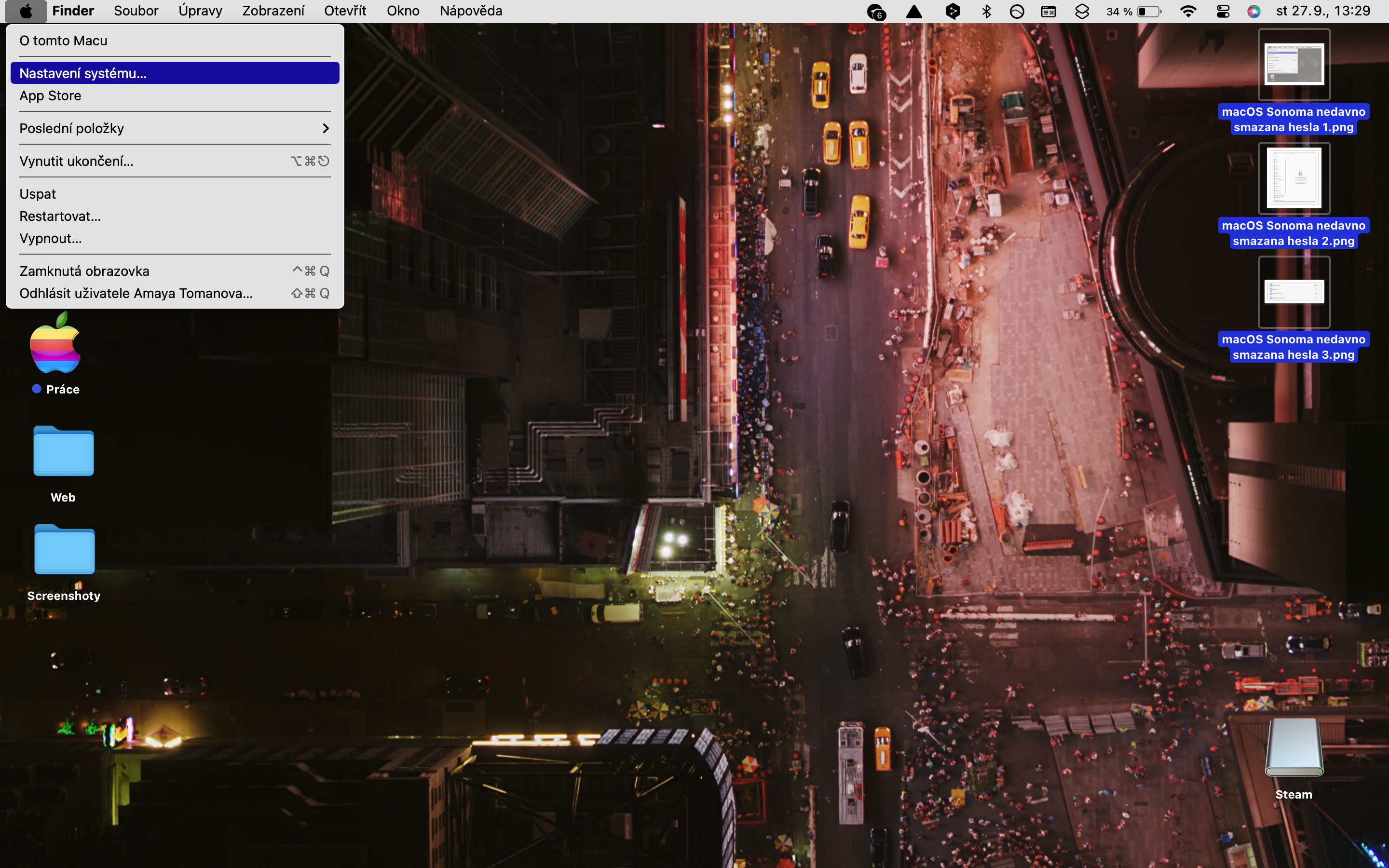Viewport: 1389px width, 868px height.
Task: Open the Shortcuts layers menu bar icon
Action: point(1081,12)
